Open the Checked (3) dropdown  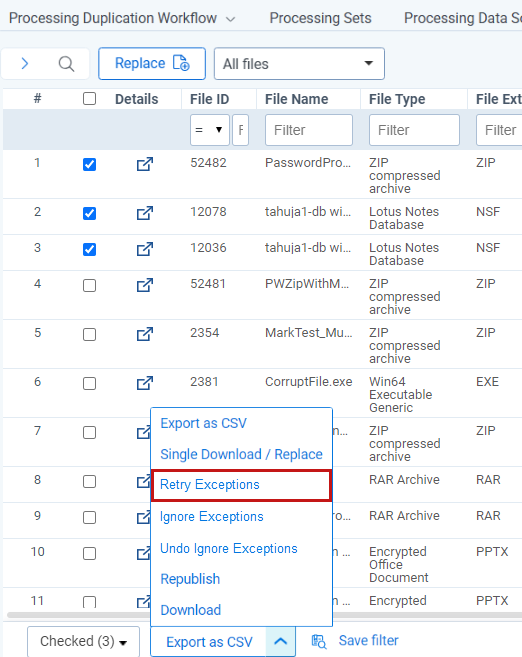(83, 641)
